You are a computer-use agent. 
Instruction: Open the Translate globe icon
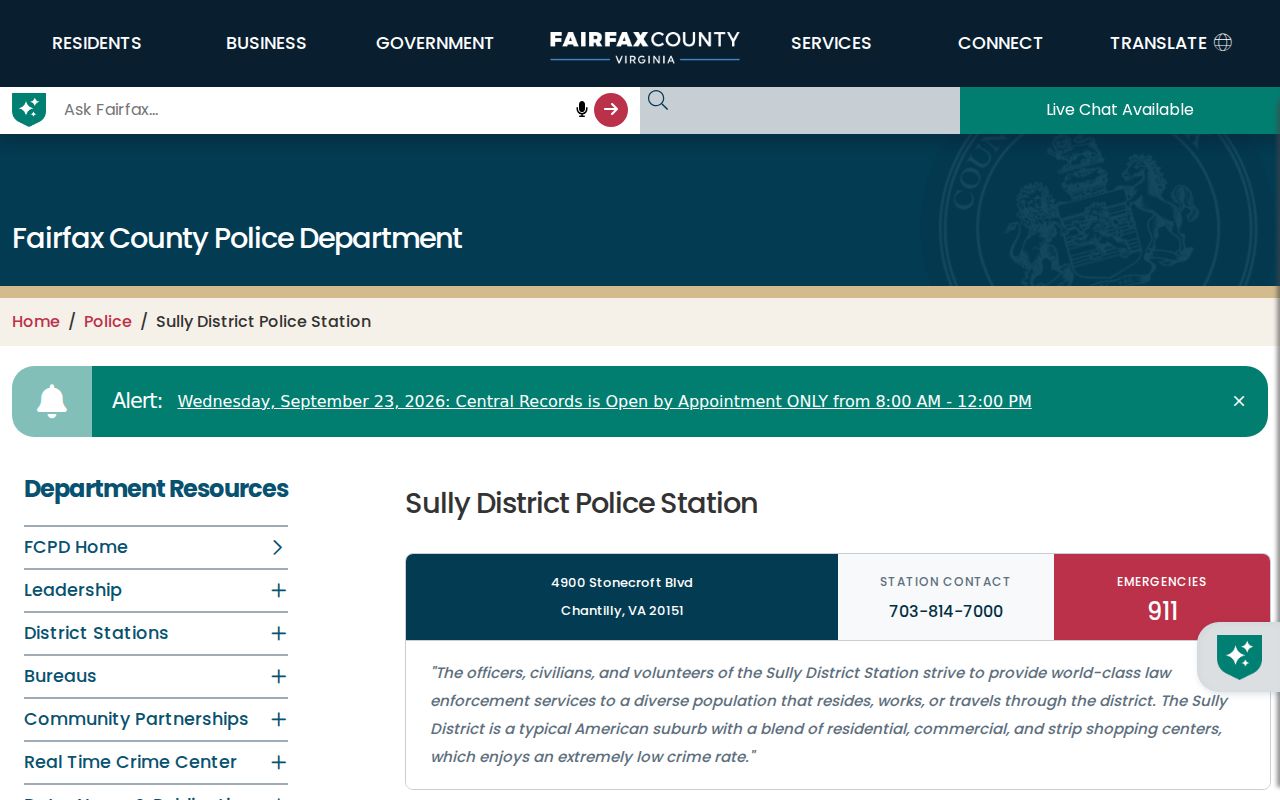(1222, 42)
